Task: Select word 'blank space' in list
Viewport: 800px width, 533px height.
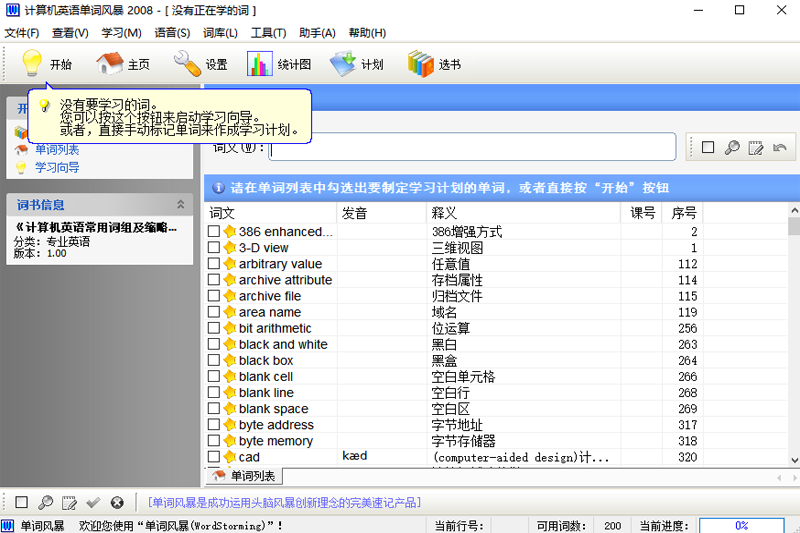Action: coord(273,409)
